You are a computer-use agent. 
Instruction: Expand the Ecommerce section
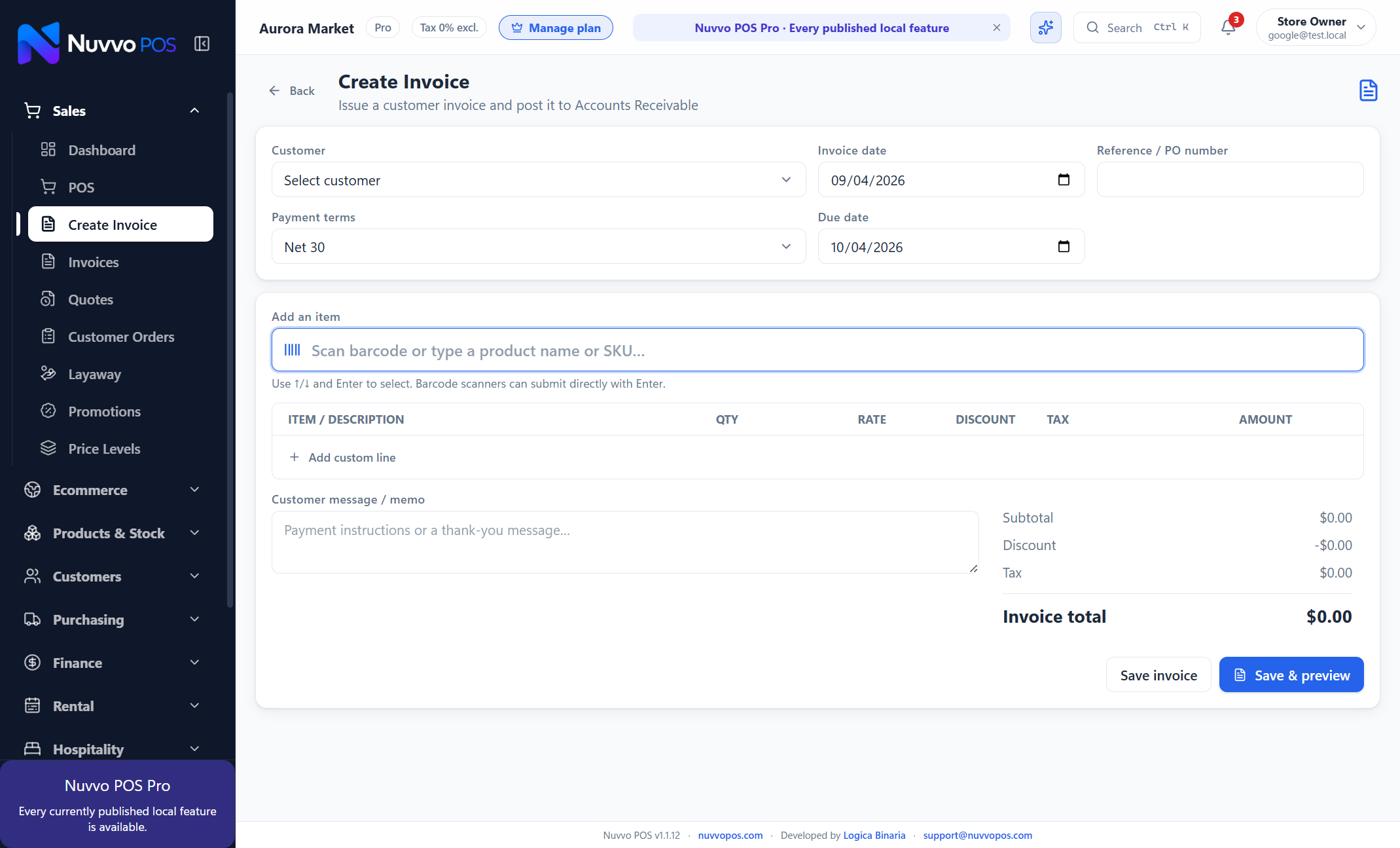tap(112, 490)
